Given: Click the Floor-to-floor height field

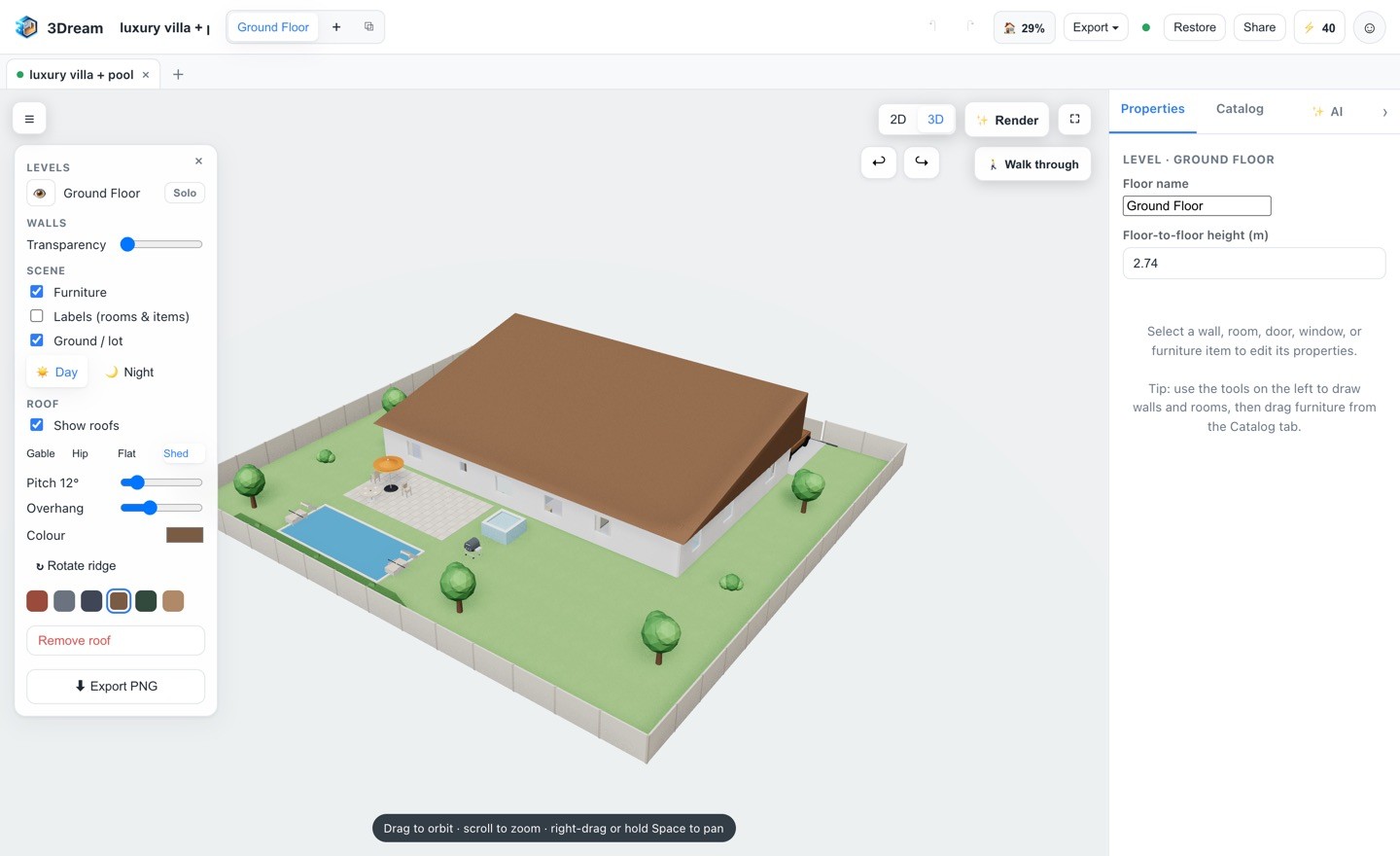Looking at the screenshot, I should point(1254,264).
